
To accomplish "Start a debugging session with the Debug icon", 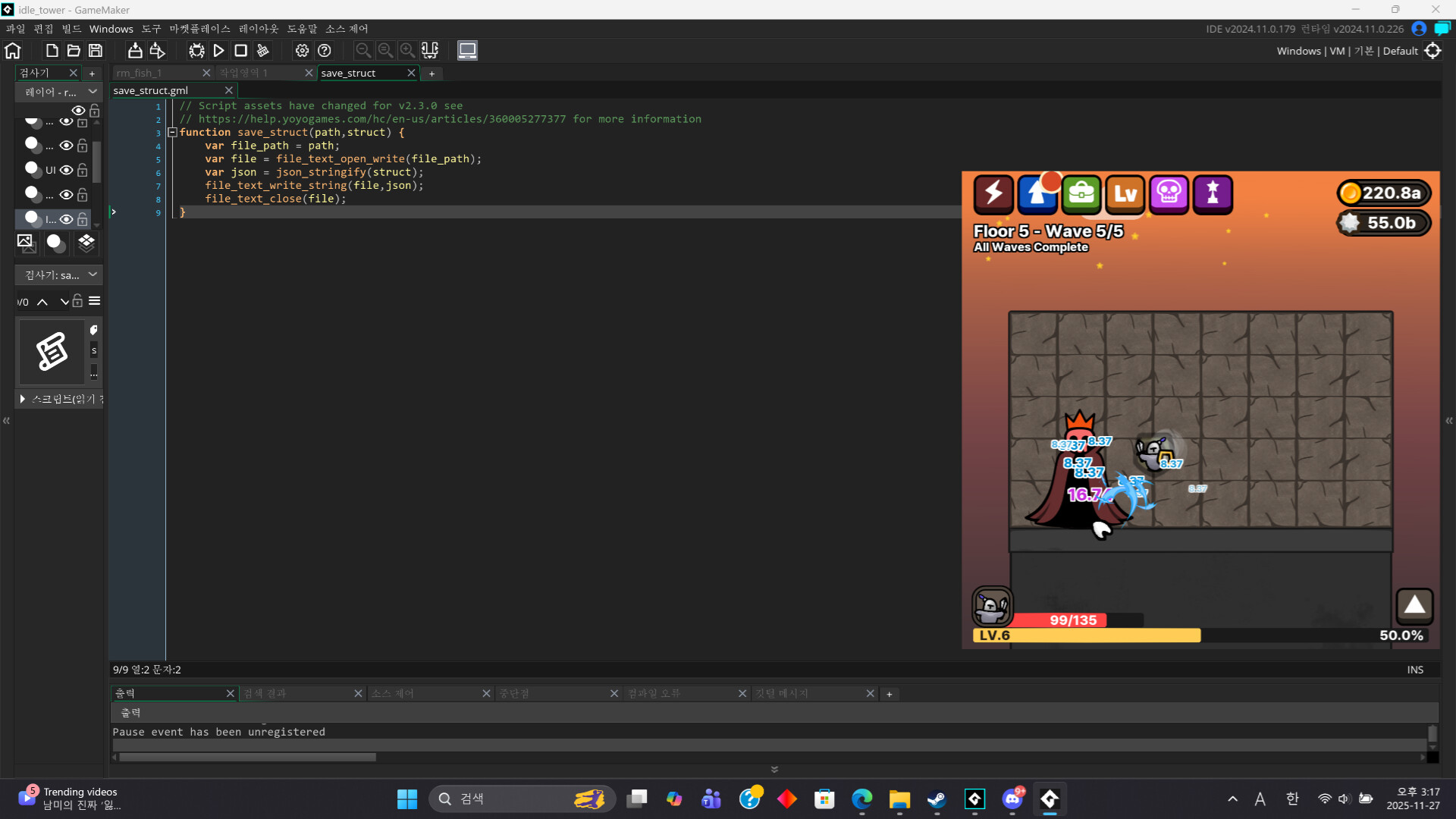I will [196, 51].
